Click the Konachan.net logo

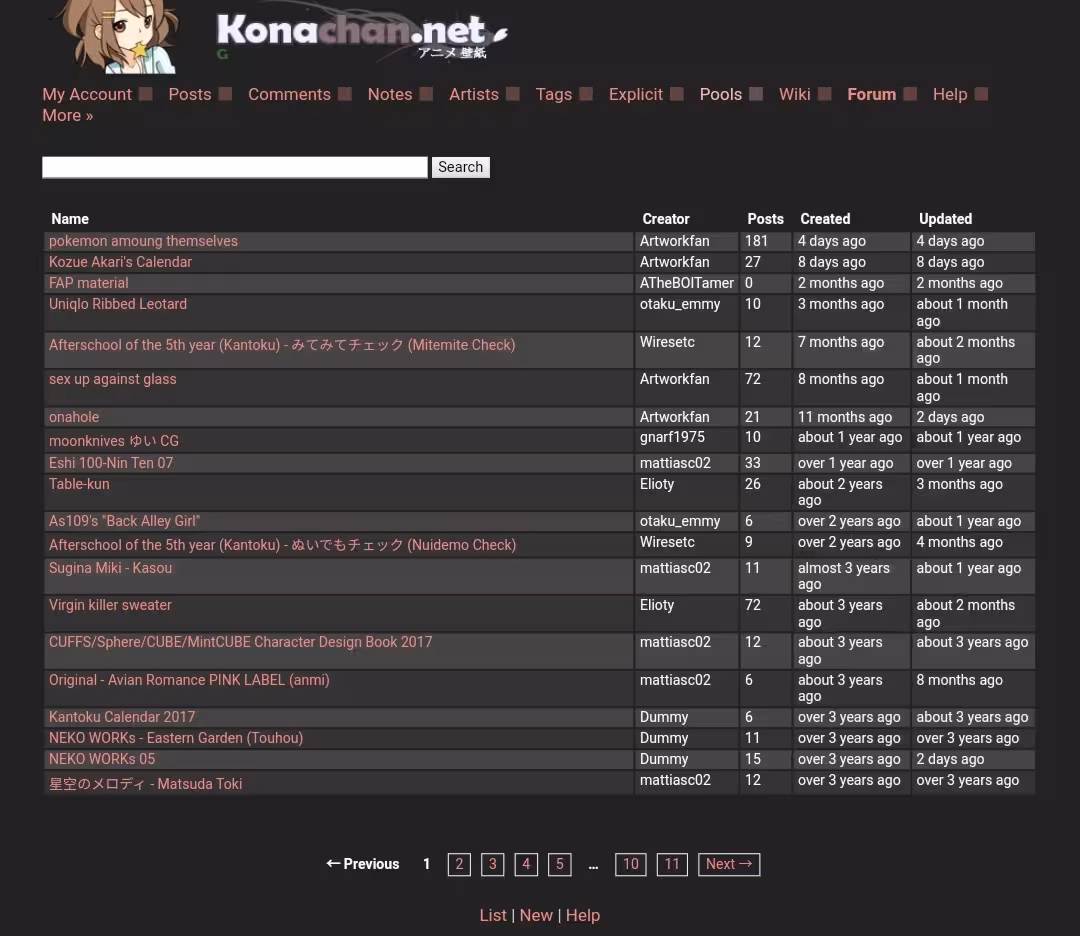(362, 34)
